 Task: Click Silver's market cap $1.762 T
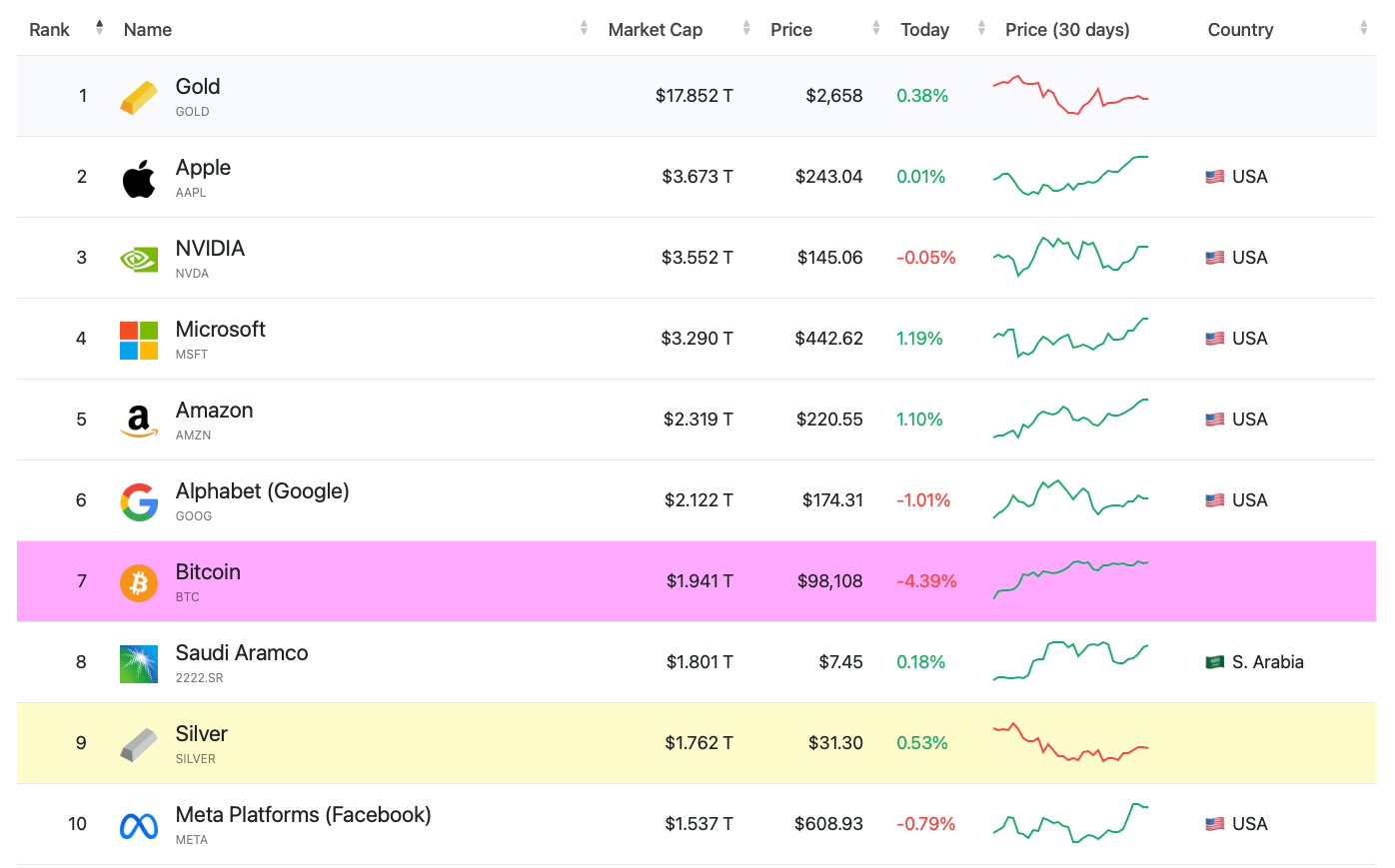coord(699,743)
